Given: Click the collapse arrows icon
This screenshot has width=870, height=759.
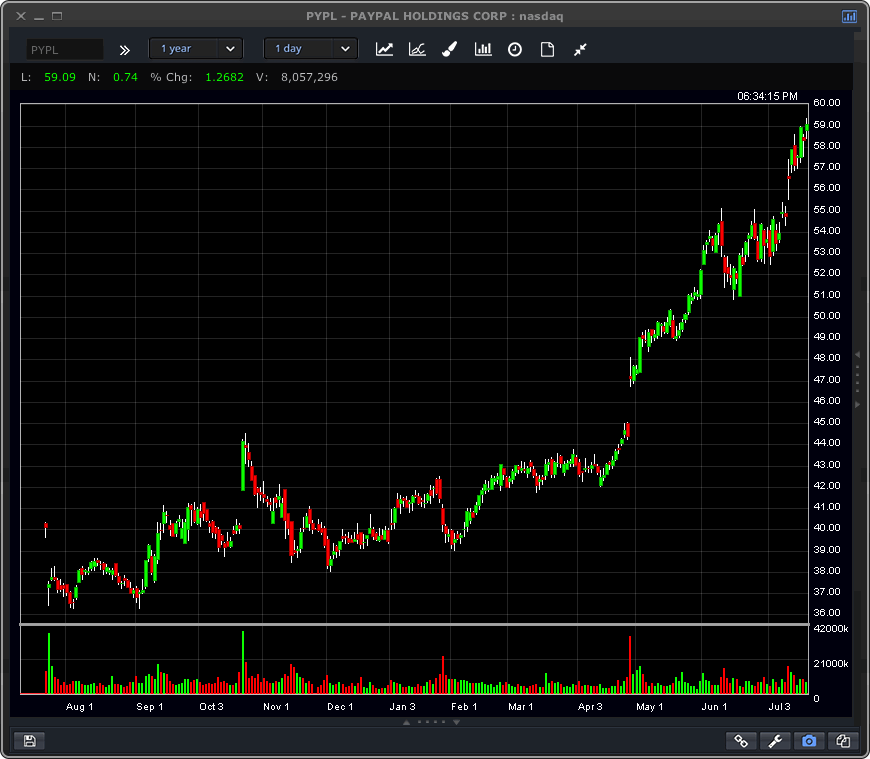Looking at the screenshot, I should (580, 49).
